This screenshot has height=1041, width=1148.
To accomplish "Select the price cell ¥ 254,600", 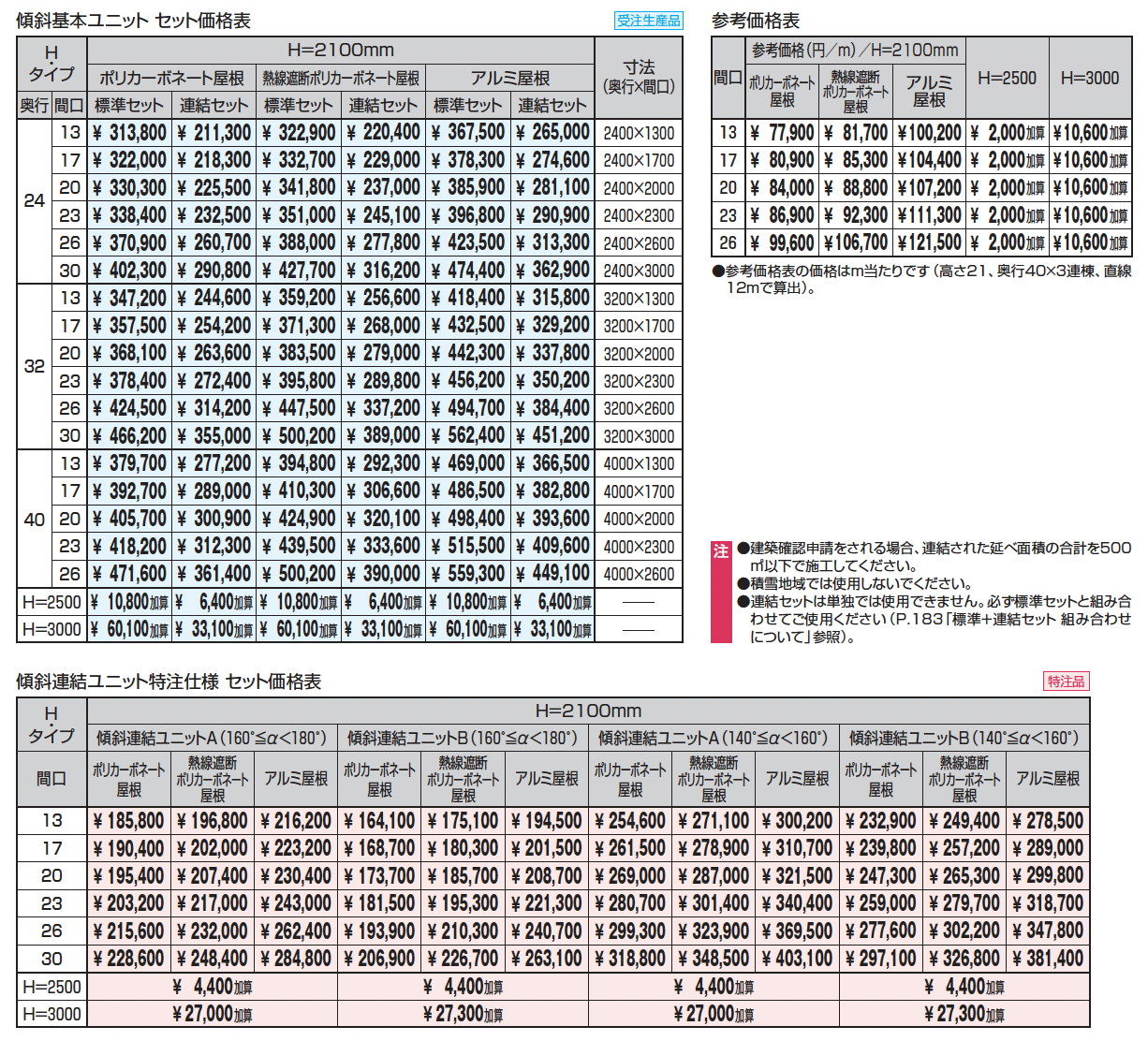I will pyautogui.click(x=630, y=821).
